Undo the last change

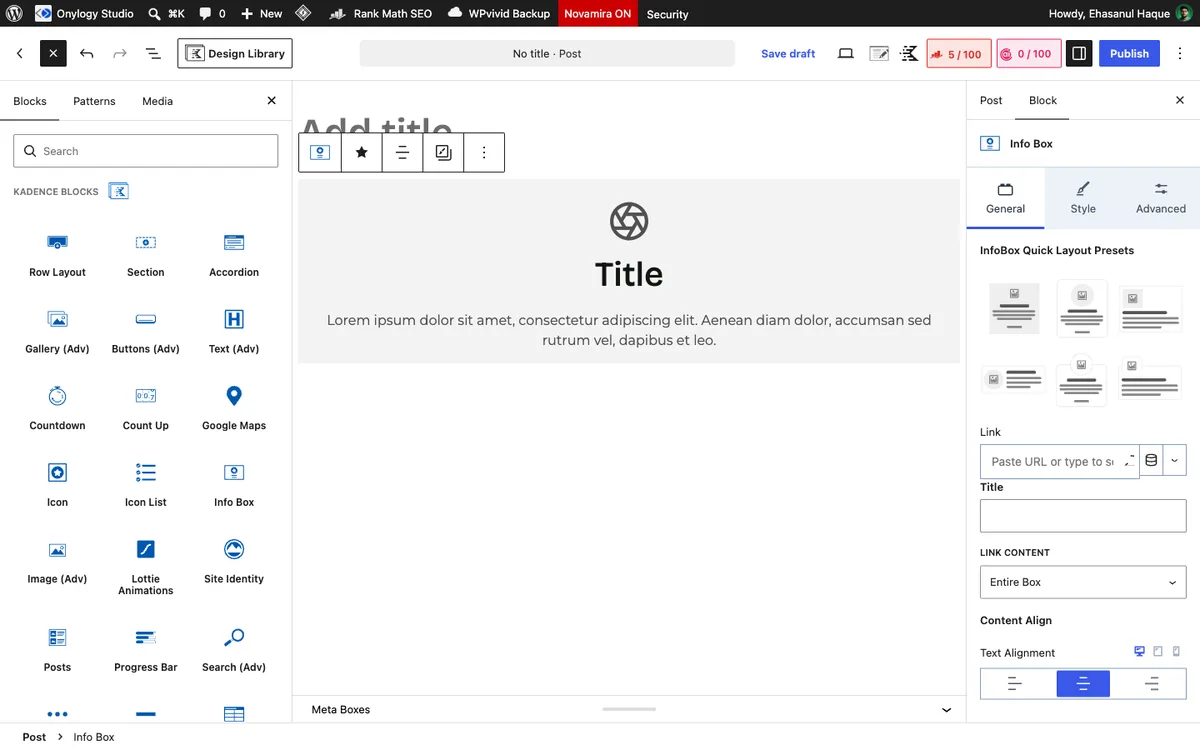pyautogui.click(x=87, y=53)
